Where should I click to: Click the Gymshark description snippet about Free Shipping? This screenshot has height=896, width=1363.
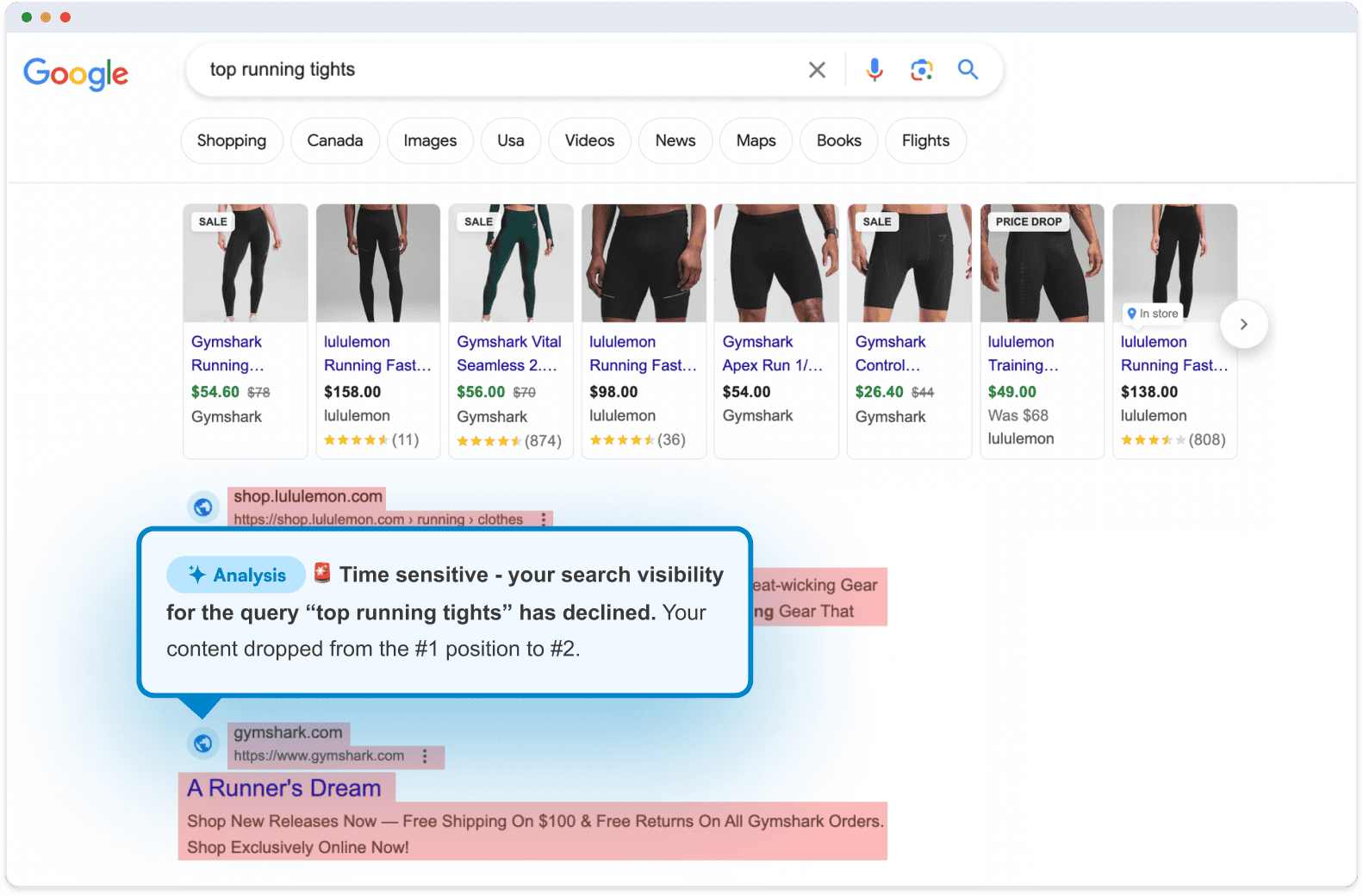535,834
